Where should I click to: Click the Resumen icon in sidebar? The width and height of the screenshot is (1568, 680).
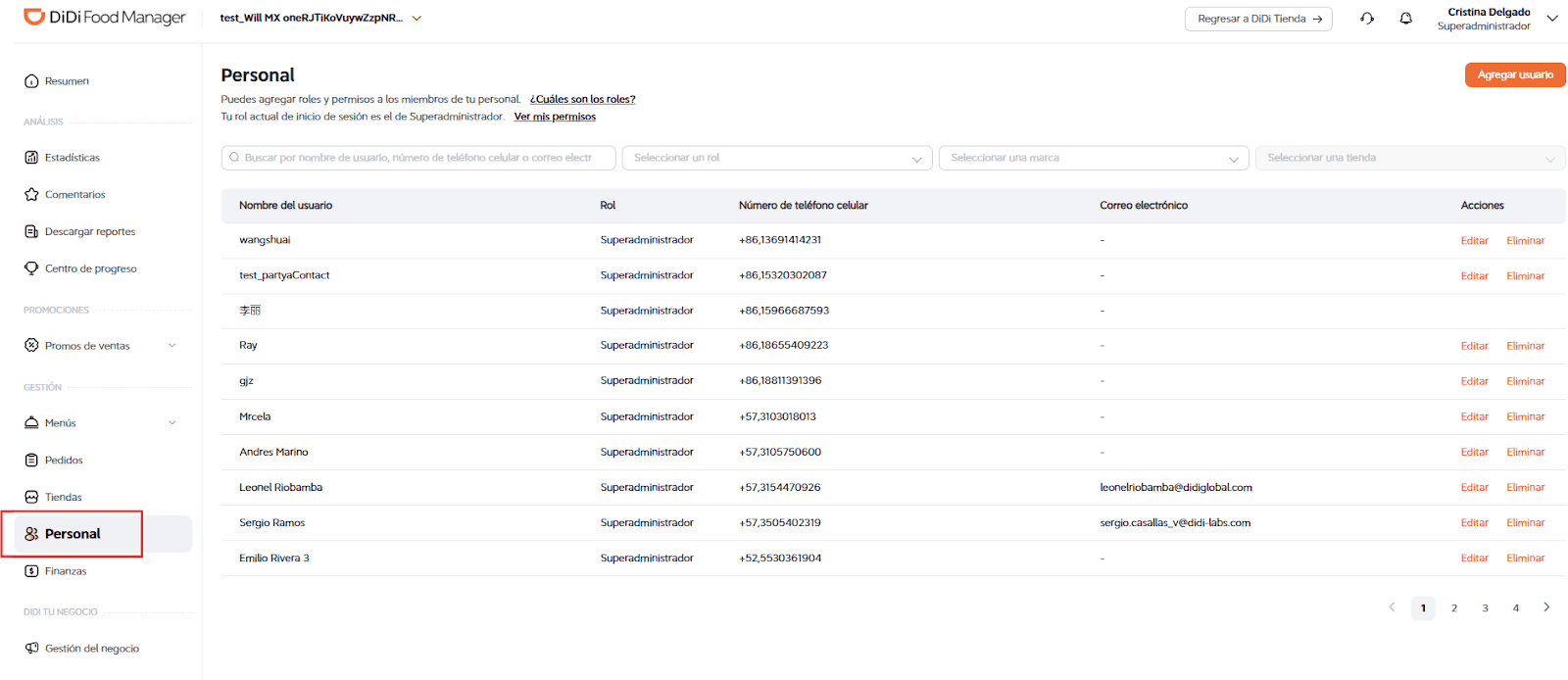click(31, 81)
